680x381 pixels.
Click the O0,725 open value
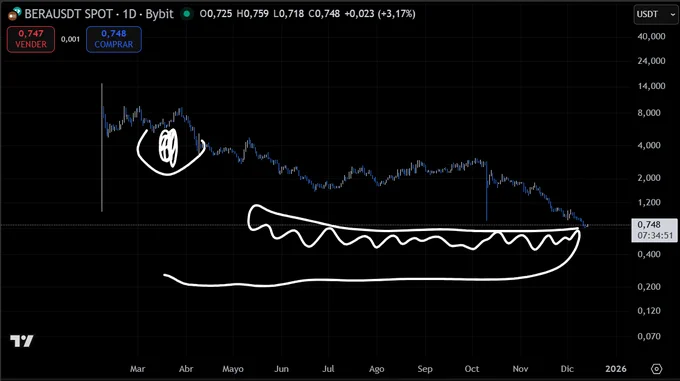pyautogui.click(x=216, y=14)
